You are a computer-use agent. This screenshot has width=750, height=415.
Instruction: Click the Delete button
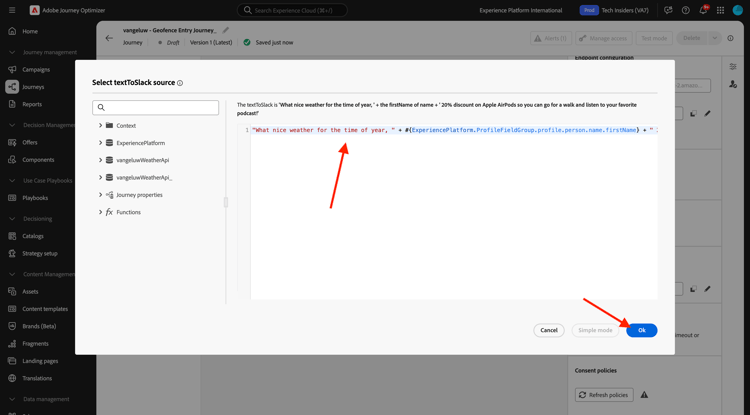pos(692,38)
